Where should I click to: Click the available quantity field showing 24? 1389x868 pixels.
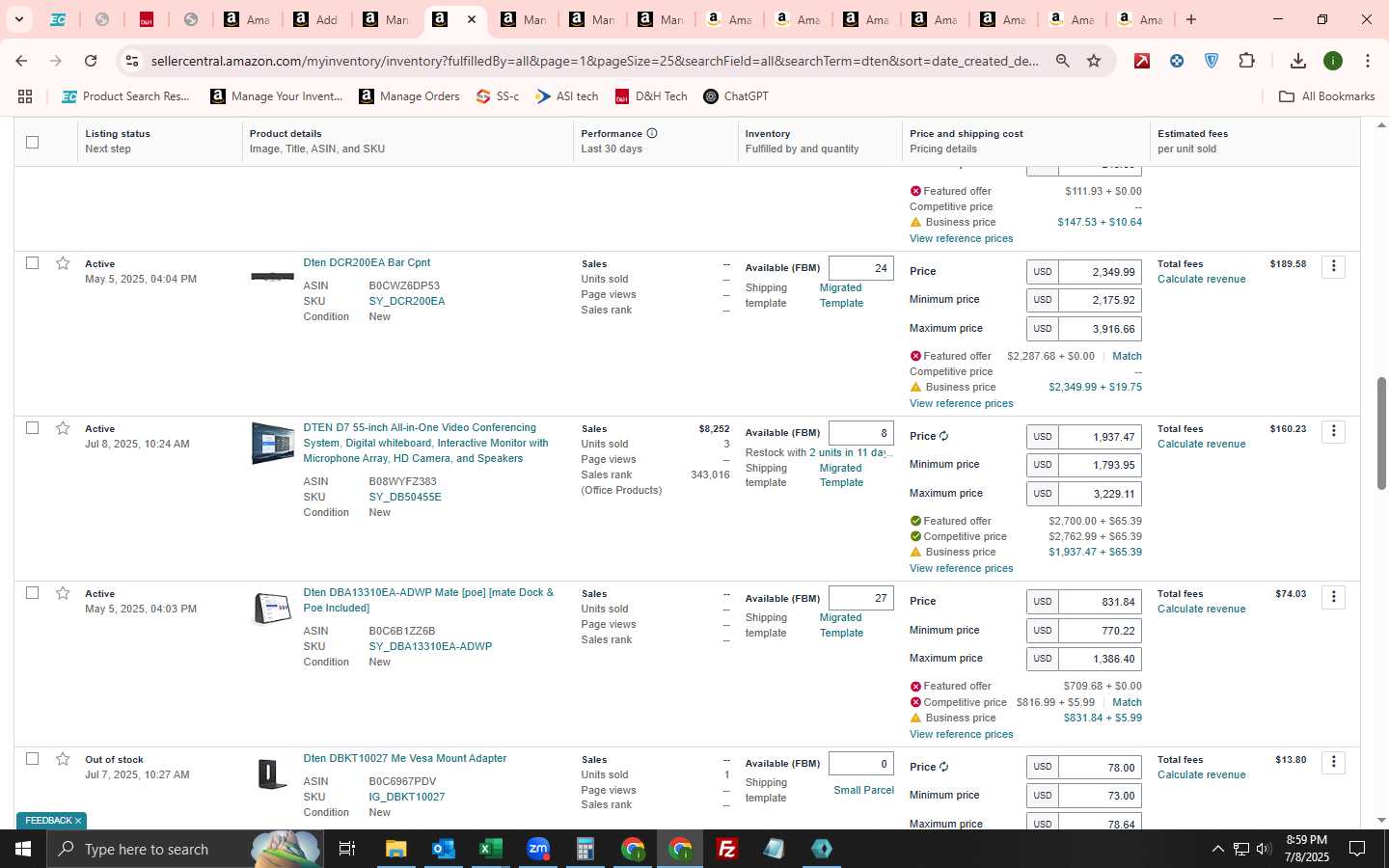[860, 268]
